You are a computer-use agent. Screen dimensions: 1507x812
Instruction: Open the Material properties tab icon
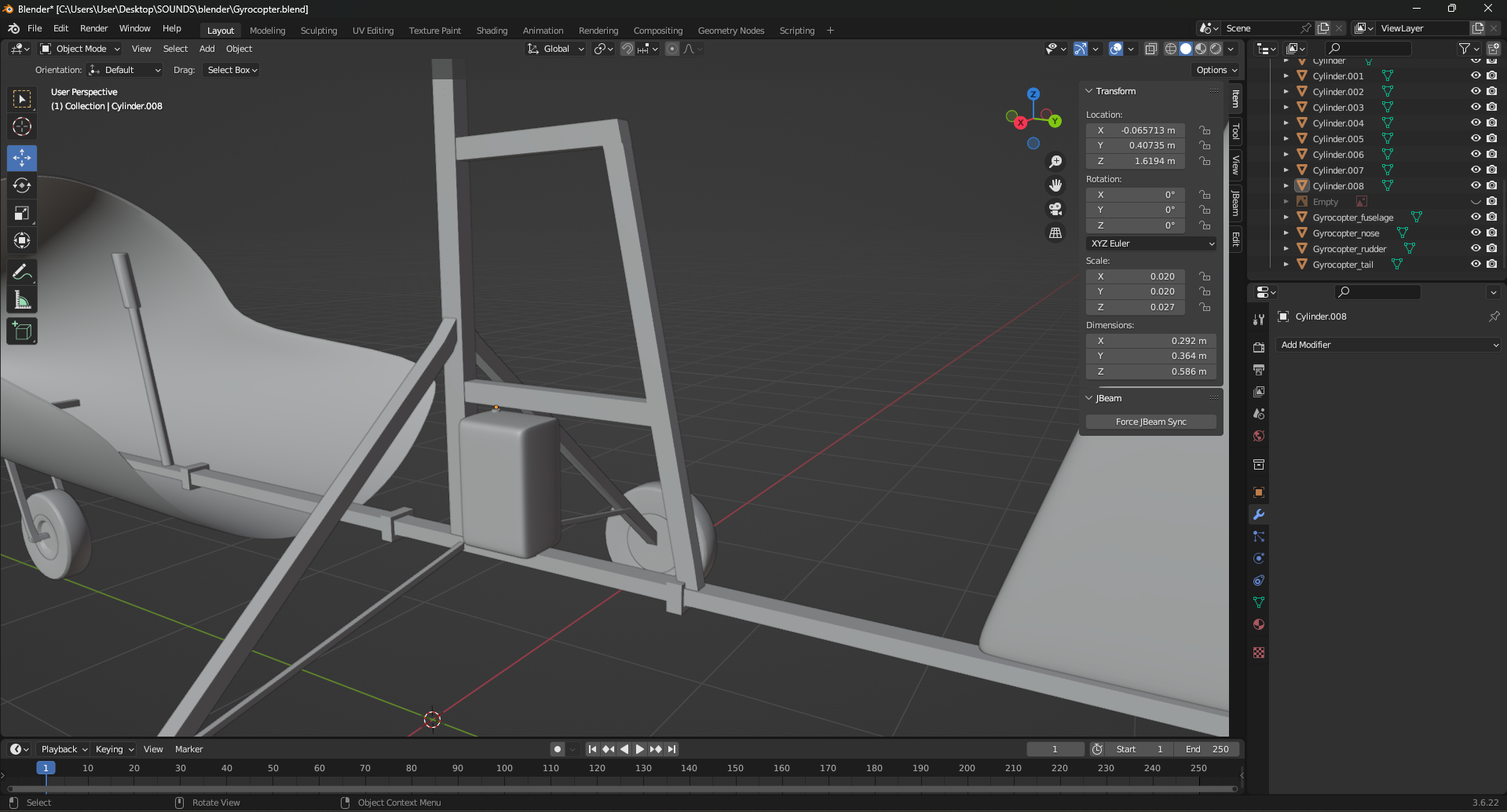click(1259, 624)
